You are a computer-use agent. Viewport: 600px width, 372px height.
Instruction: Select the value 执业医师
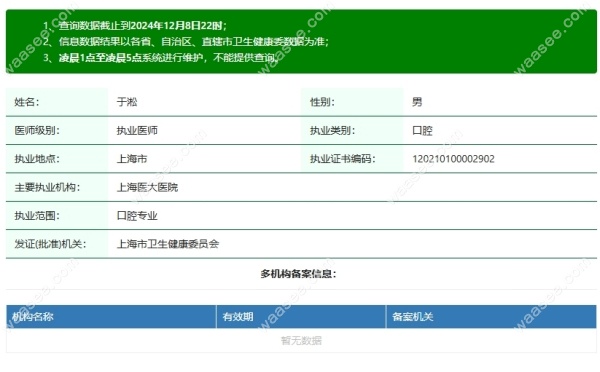click(x=137, y=131)
